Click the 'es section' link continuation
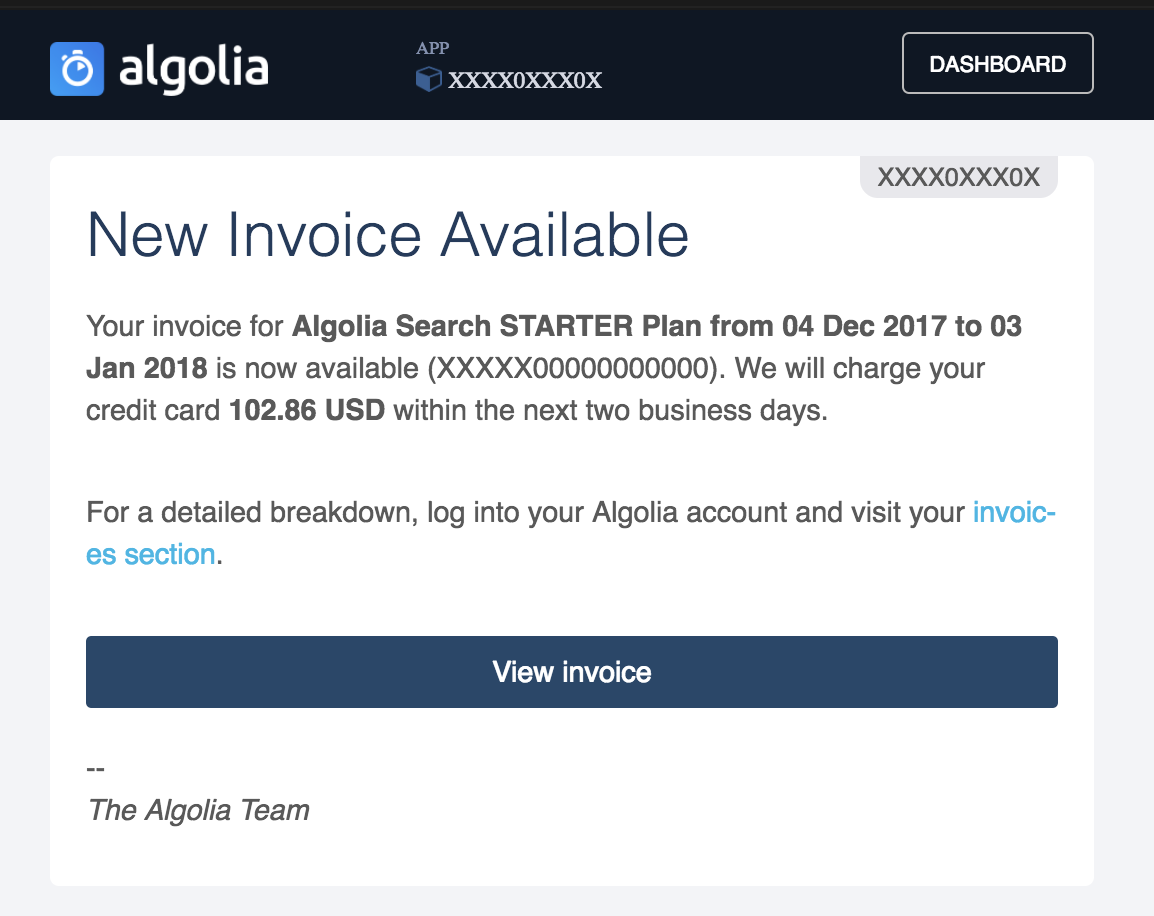The height and width of the screenshot is (916, 1154). click(151, 555)
